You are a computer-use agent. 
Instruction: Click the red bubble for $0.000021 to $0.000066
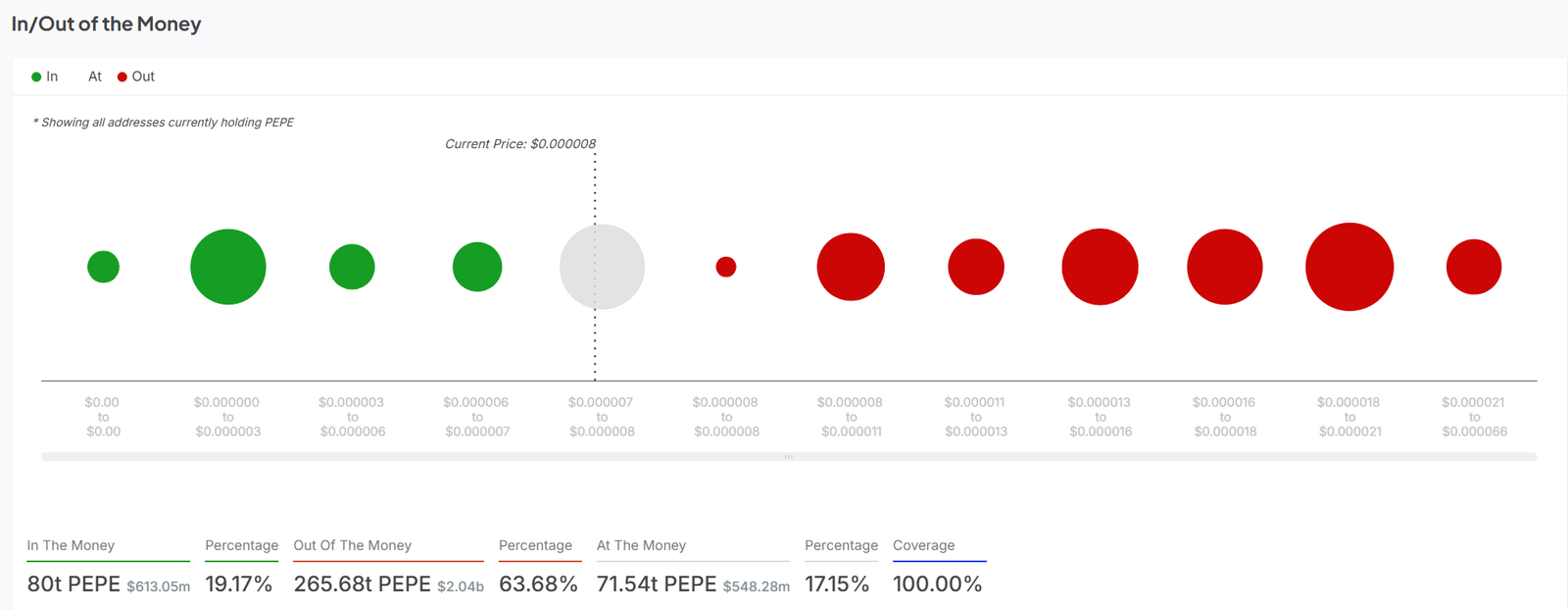pos(1474,267)
